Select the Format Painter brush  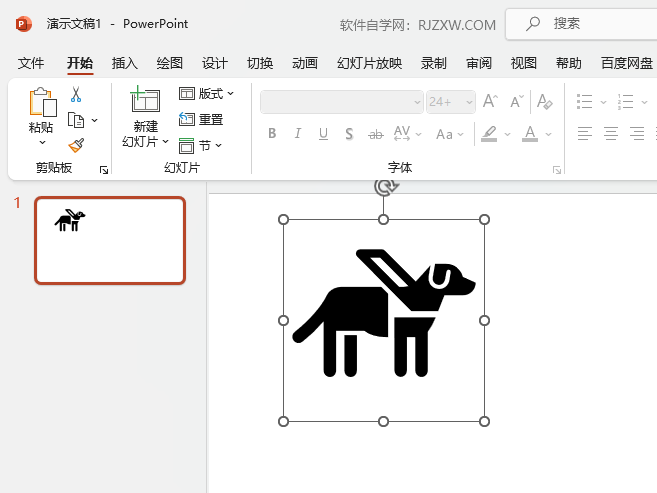pos(76,146)
